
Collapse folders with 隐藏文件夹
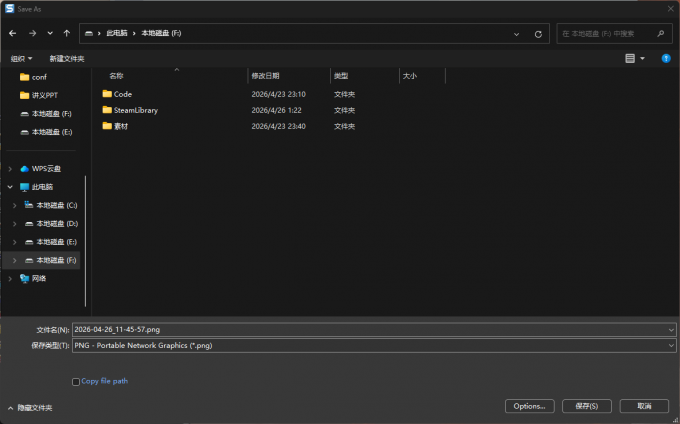(30, 408)
